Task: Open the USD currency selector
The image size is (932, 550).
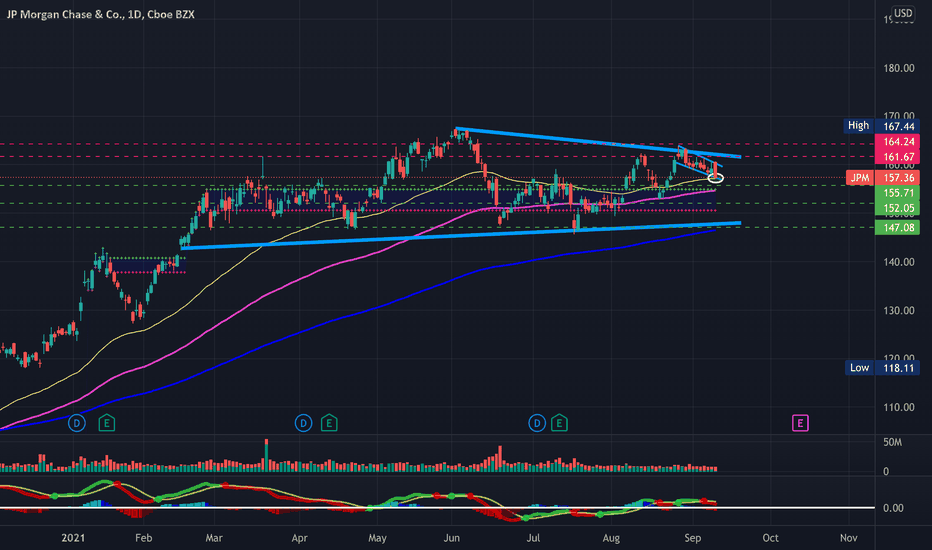Action: click(x=903, y=13)
